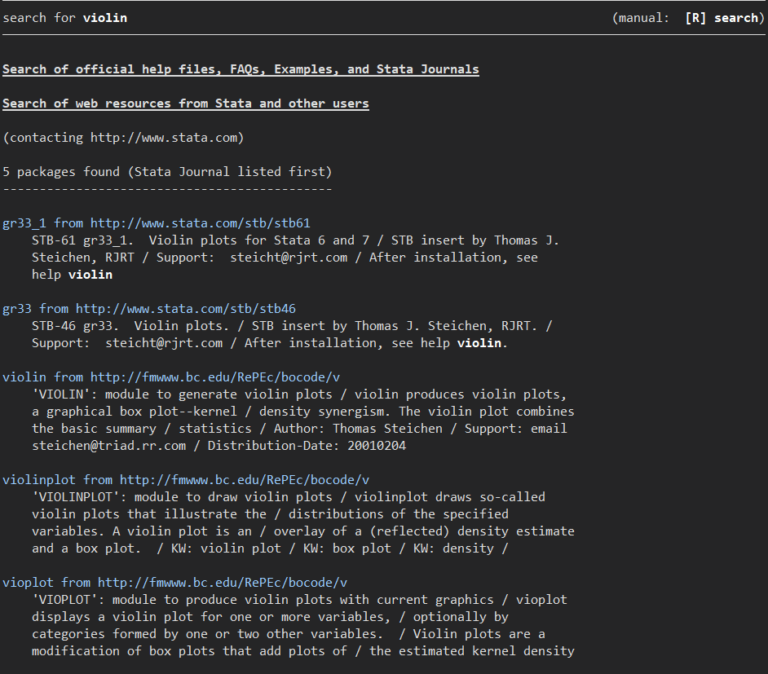768x674 pixels.
Task: Click bold 'violin' help link under gr33
Action: [x=480, y=343]
